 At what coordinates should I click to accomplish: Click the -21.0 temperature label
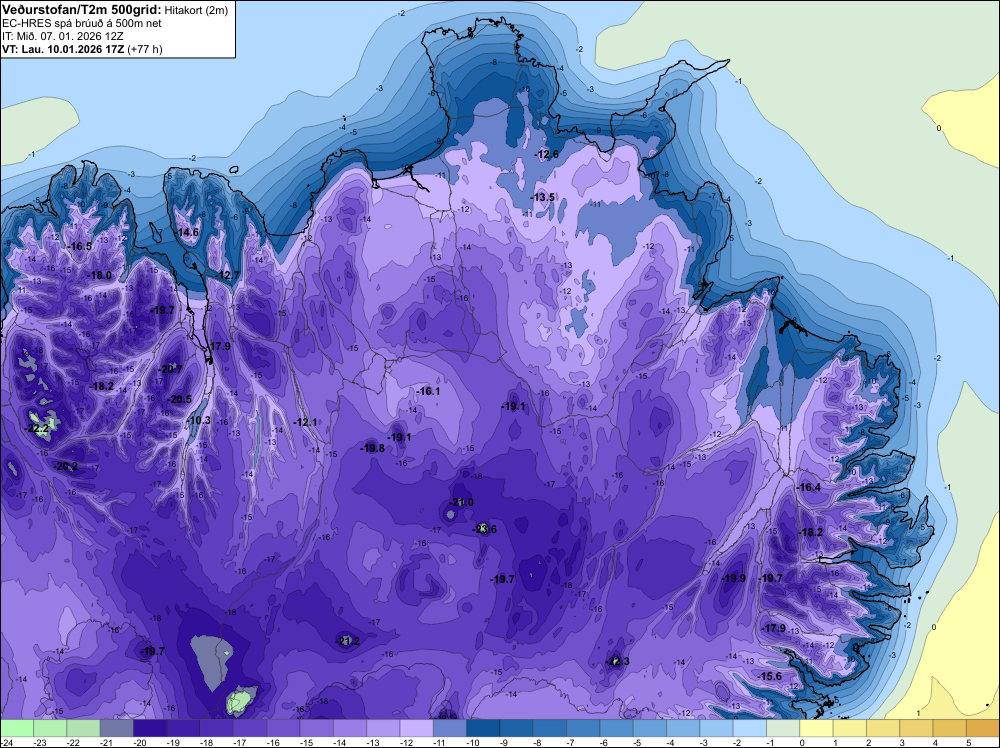(x=462, y=502)
